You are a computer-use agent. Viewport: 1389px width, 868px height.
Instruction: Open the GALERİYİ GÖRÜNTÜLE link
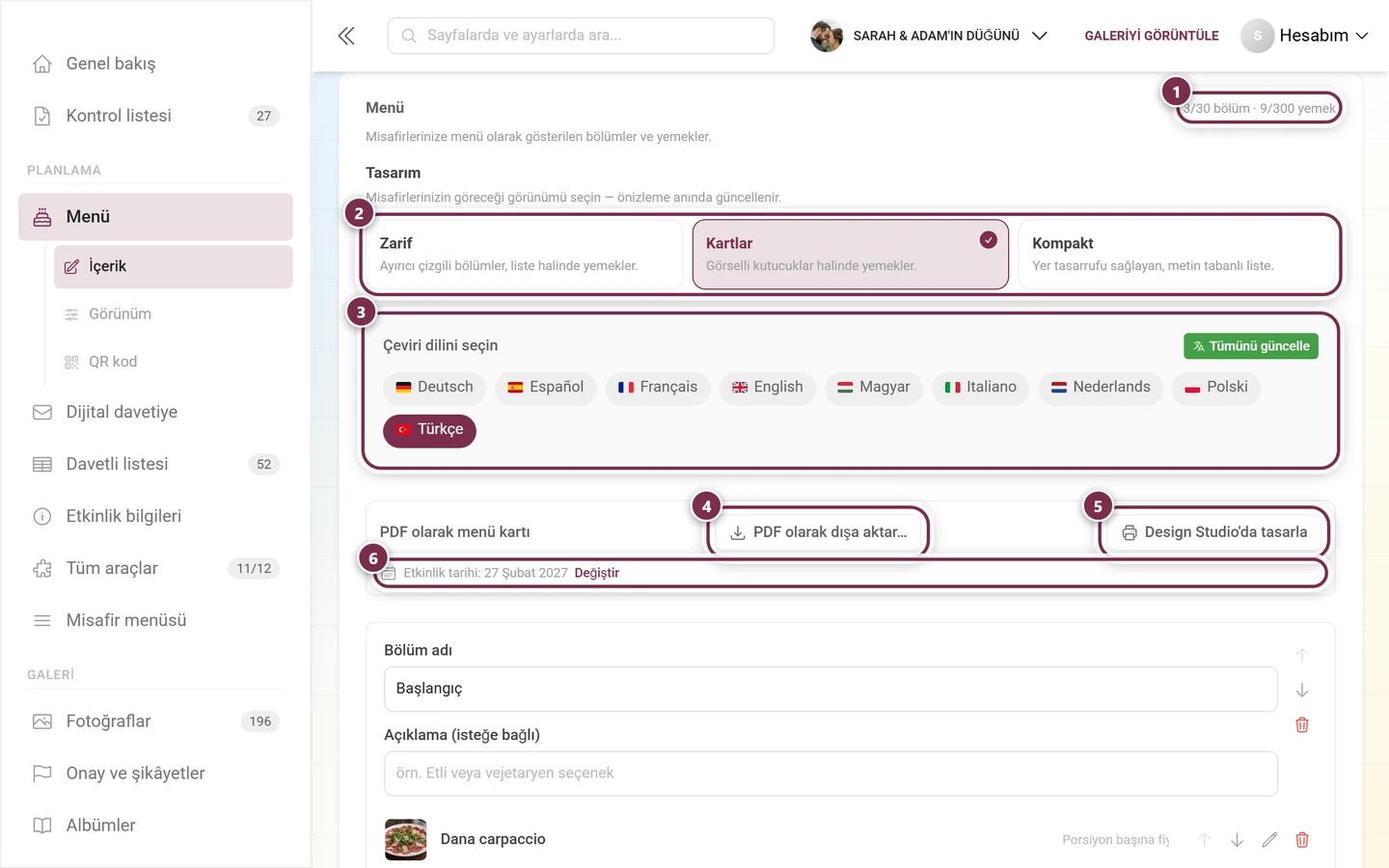pyautogui.click(x=1152, y=36)
